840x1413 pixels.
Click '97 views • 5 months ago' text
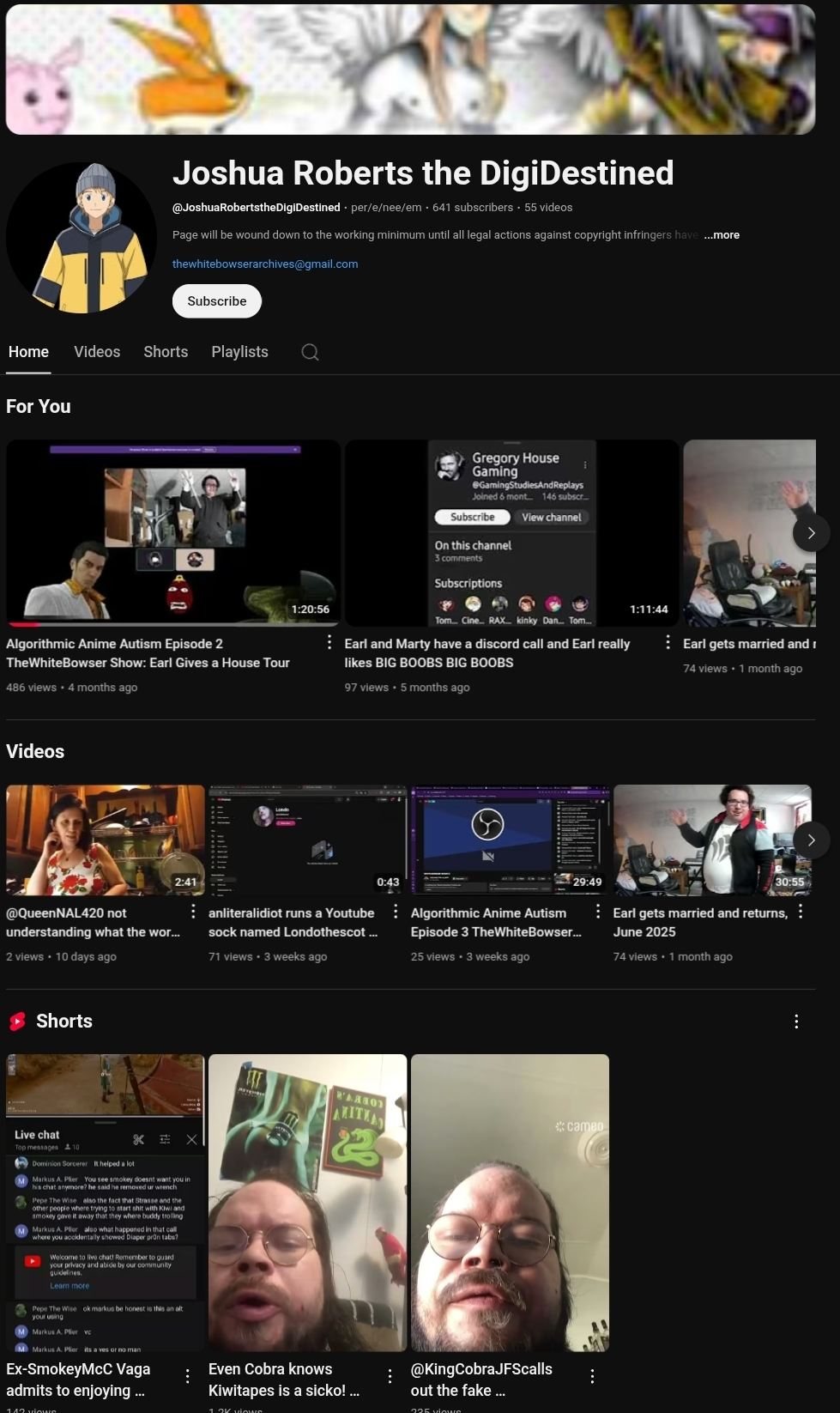tap(408, 688)
